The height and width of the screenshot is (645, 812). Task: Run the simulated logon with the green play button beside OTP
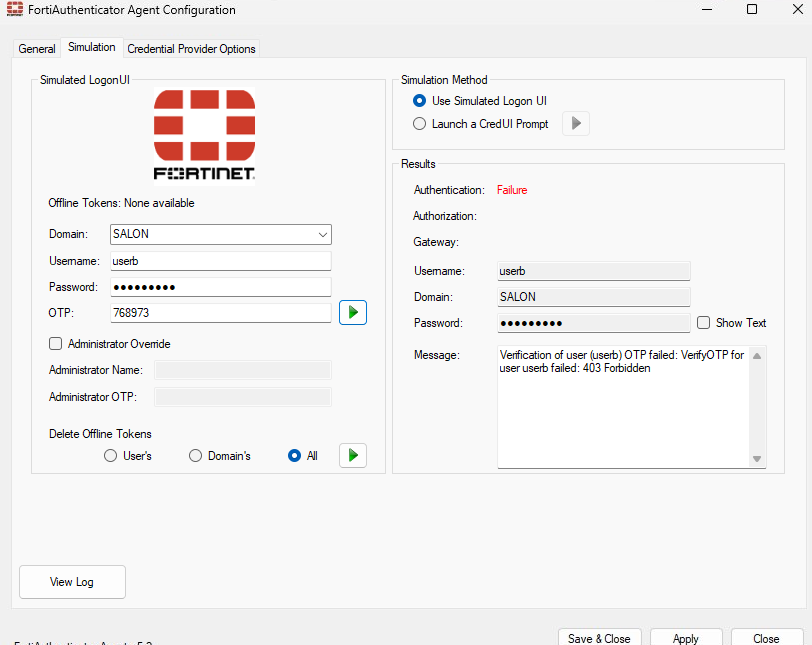[x=353, y=312]
